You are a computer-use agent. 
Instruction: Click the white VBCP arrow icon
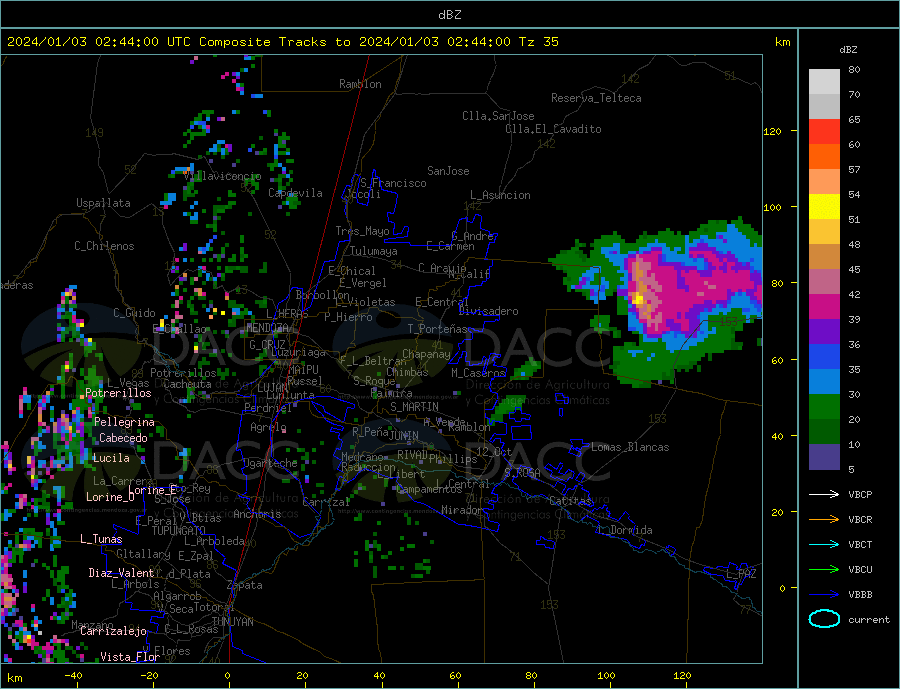pos(824,494)
